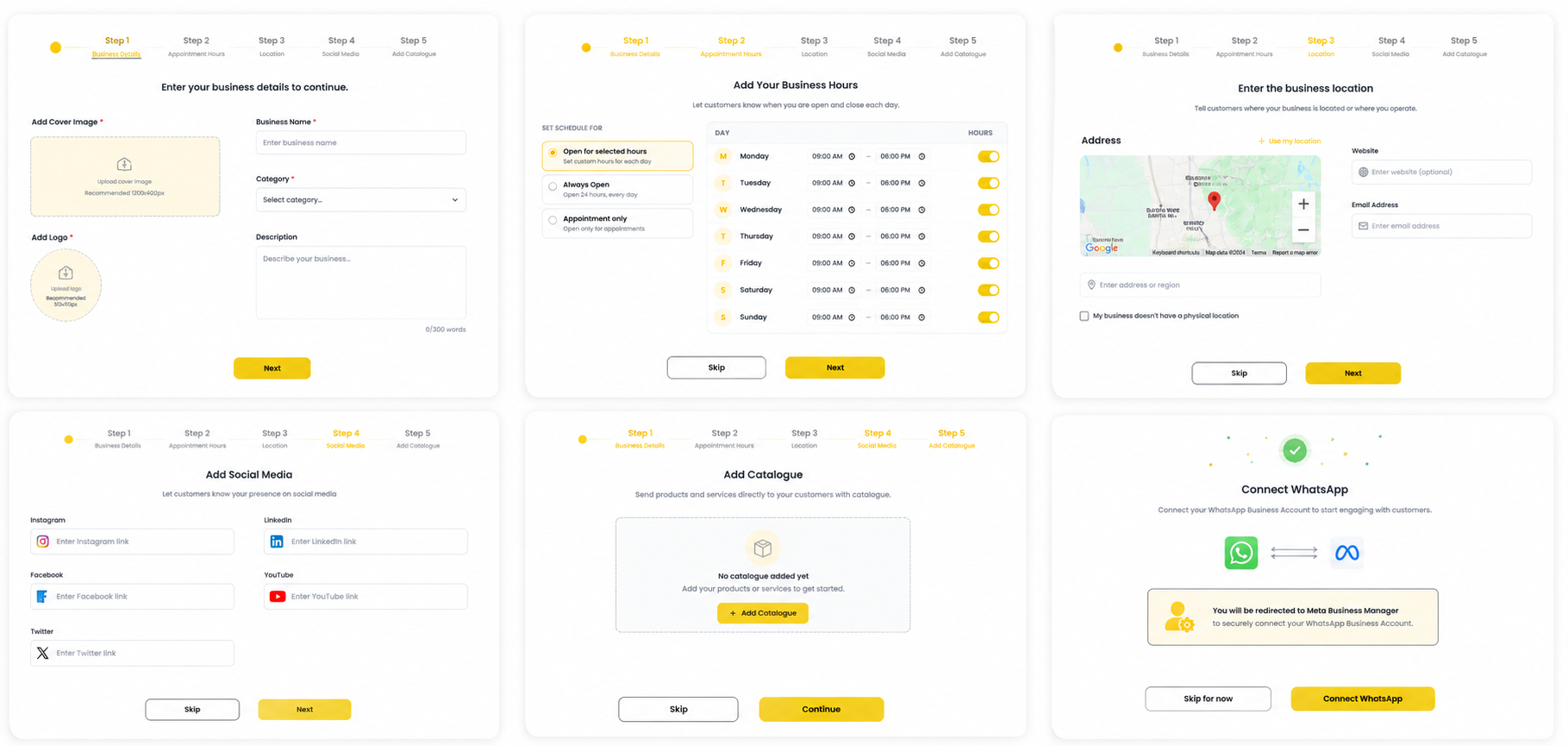1568x746 pixels.
Task: Click the Use my location link
Action: (1289, 141)
